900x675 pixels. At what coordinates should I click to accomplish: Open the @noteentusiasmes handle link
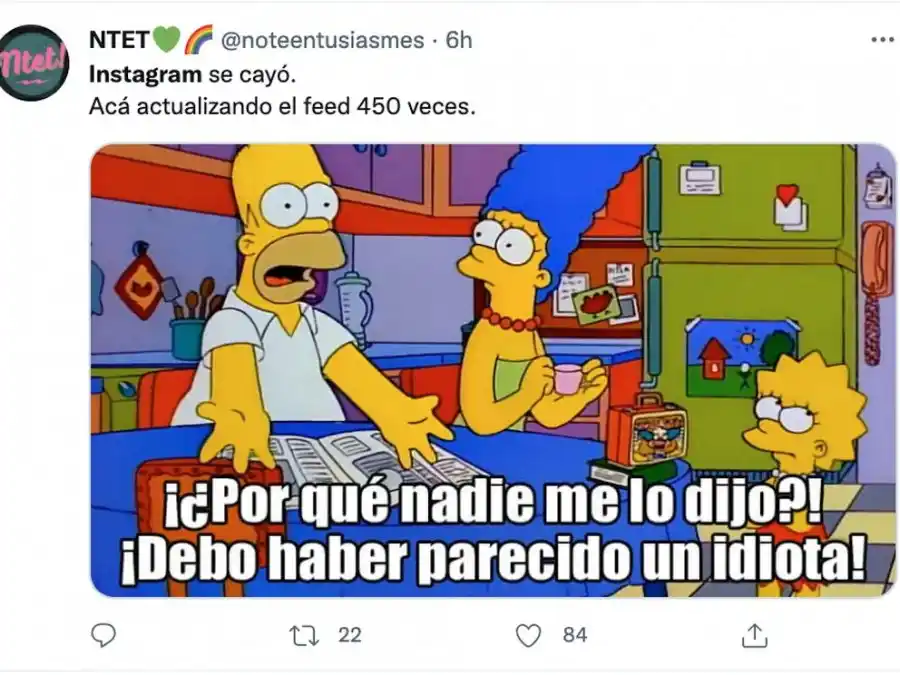coord(323,40)
